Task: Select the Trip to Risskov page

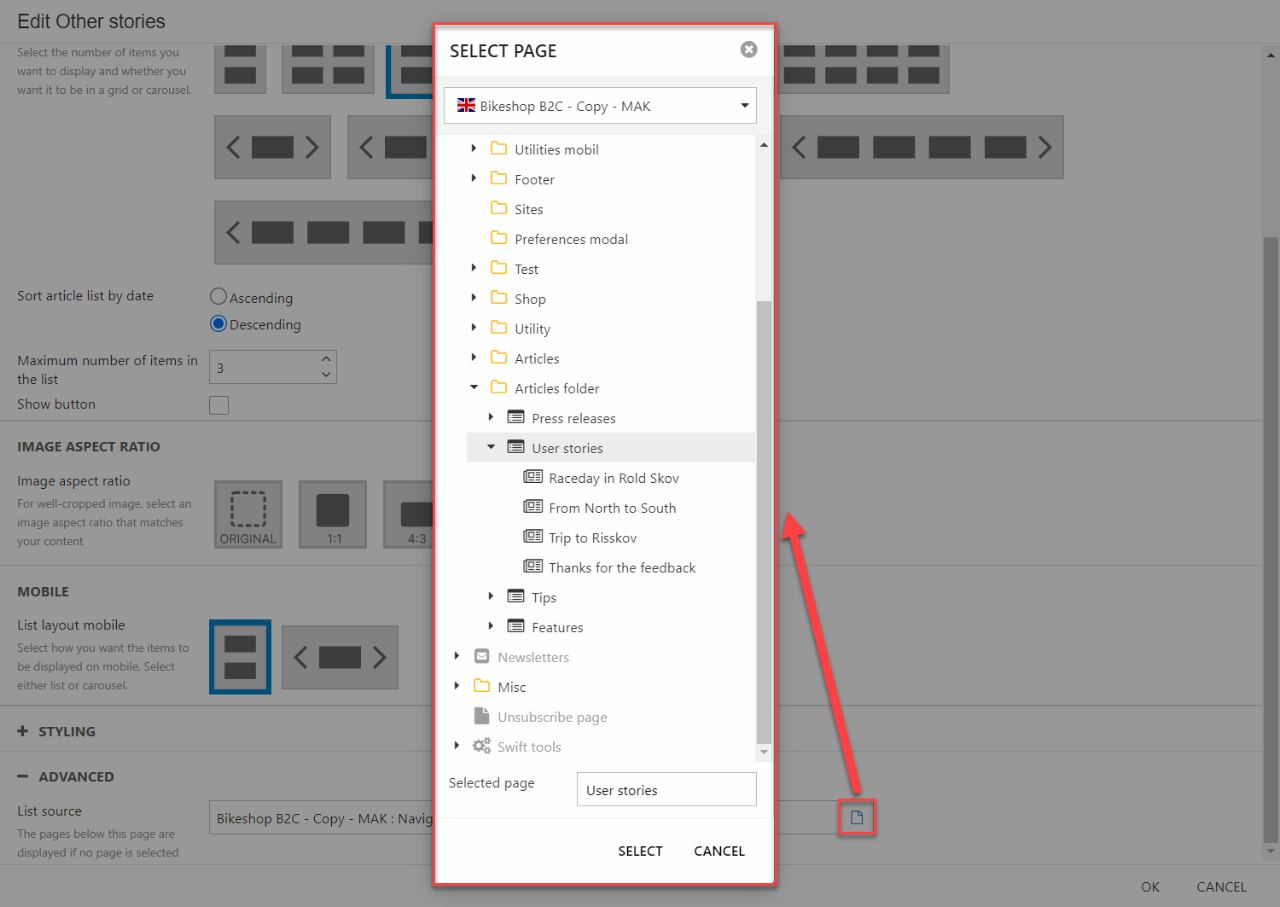Action: (592, 538)
